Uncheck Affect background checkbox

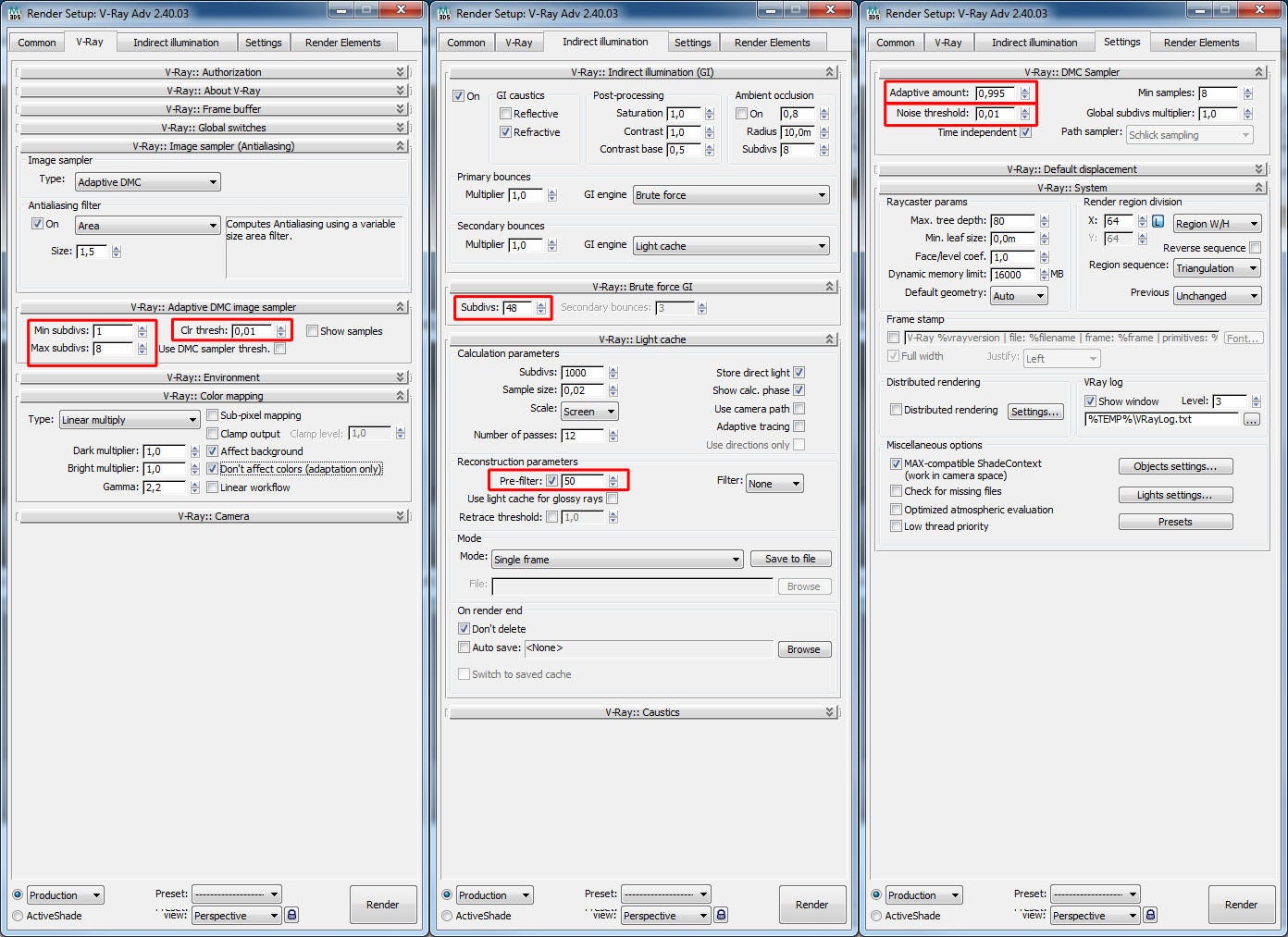pyautogui.click(x=212, y=451)
